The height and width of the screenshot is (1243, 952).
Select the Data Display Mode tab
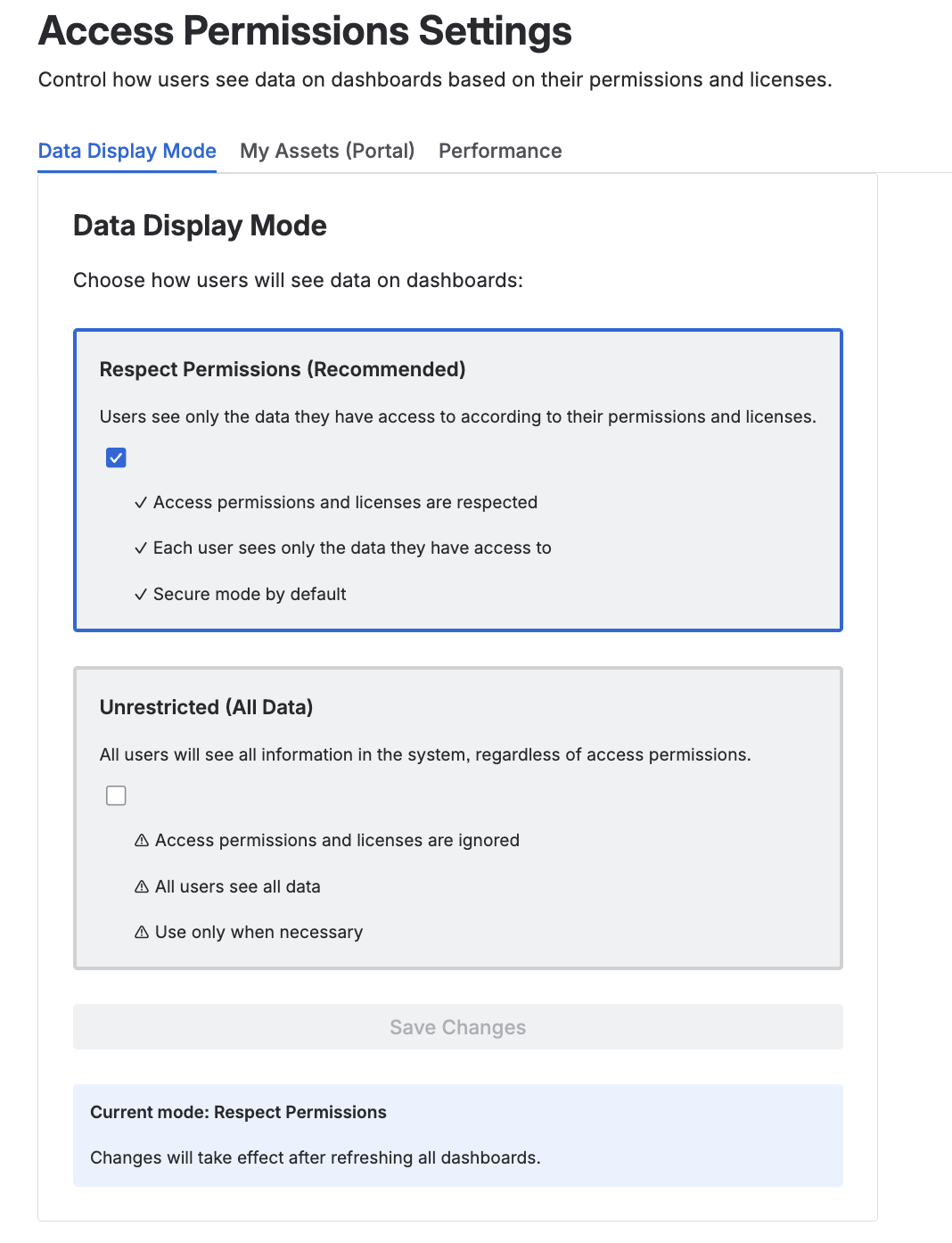pos(127,151)
